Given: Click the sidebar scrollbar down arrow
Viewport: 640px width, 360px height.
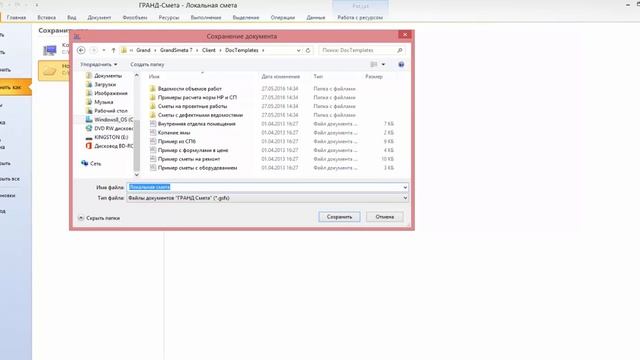Looking at the screenshot, I should point(137,175).
